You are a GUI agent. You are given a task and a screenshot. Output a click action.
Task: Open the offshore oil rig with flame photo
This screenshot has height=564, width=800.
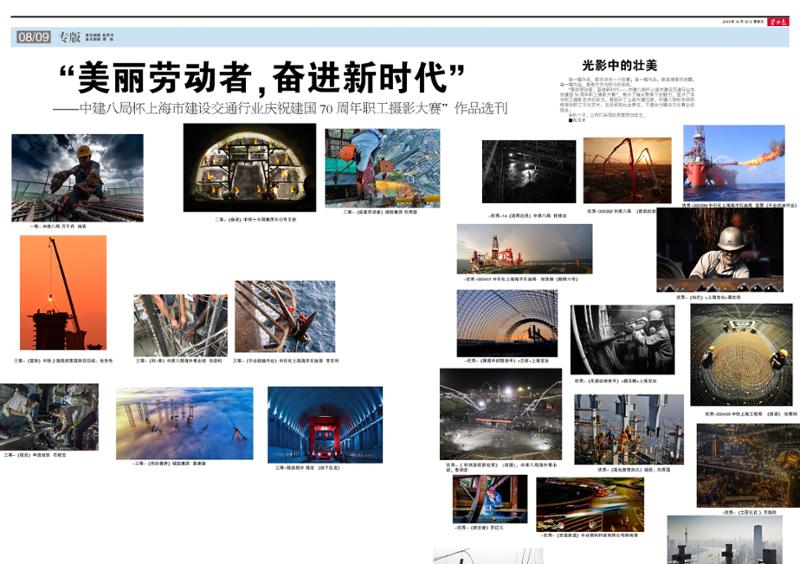[733, 162]
